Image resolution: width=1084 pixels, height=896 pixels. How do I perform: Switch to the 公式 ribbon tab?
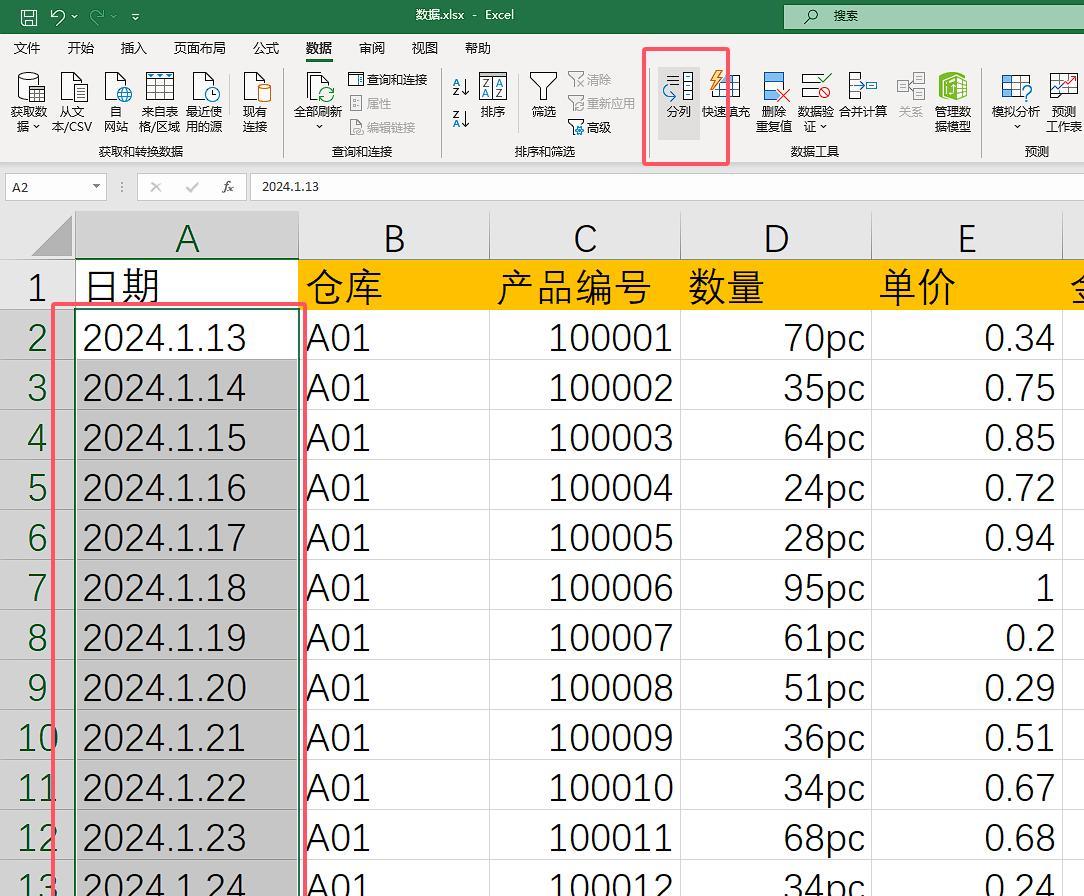pos(265,48)
